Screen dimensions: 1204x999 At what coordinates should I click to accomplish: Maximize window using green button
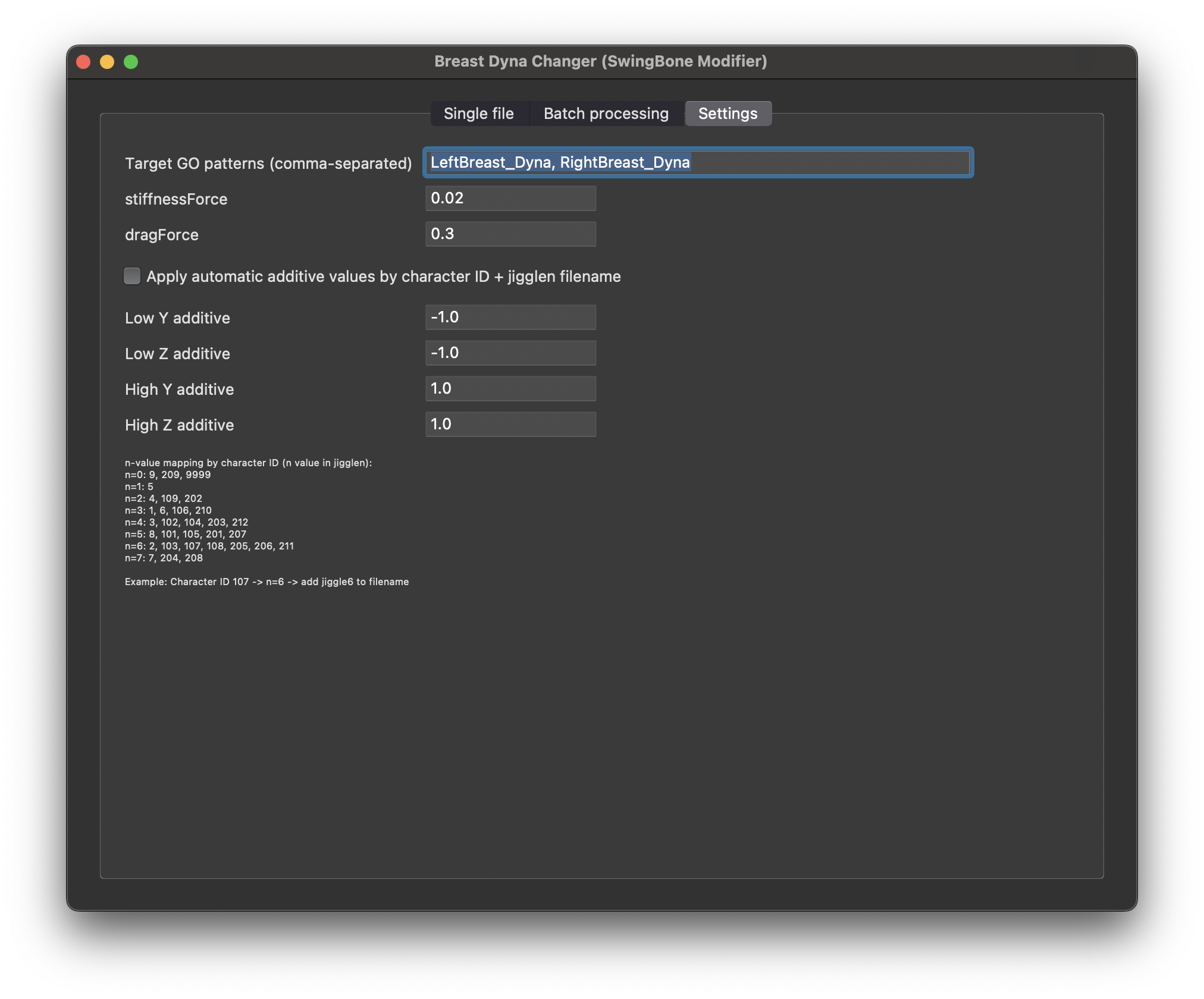[x=131, y=62]
